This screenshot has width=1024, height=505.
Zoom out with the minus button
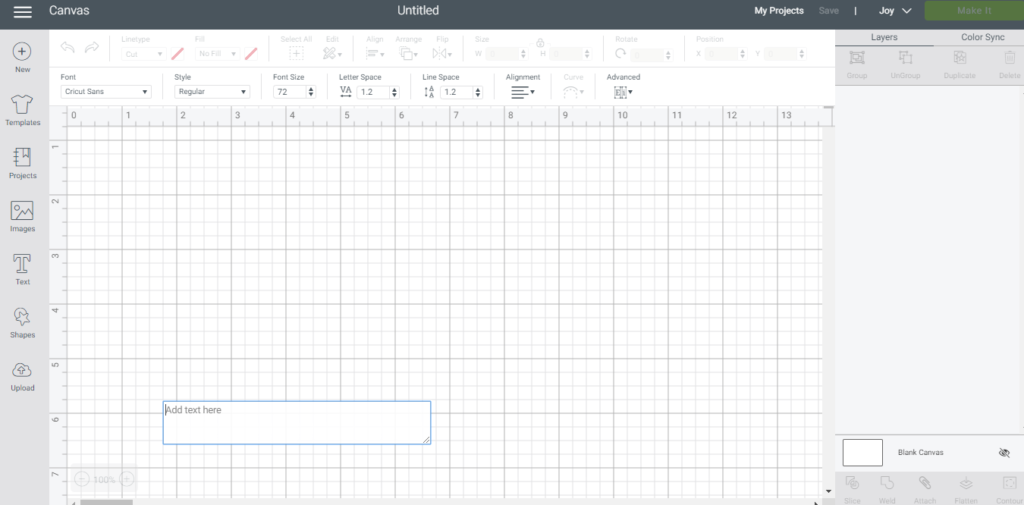[82, 480]
